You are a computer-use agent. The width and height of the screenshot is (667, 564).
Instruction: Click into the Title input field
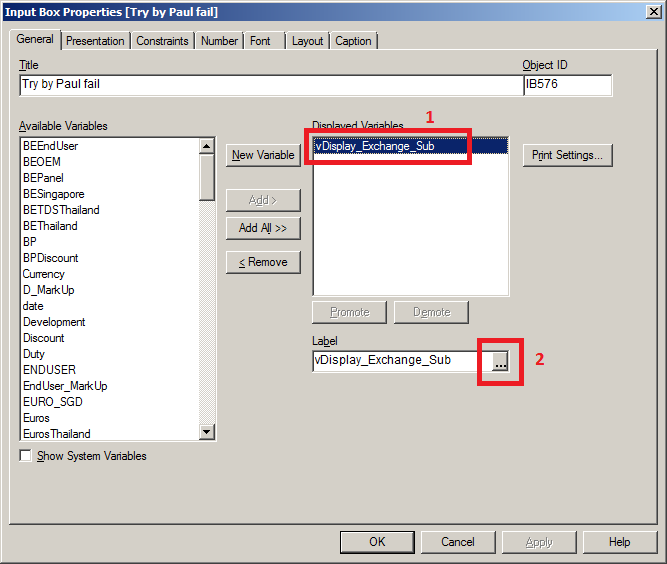(x=271, y=85)
